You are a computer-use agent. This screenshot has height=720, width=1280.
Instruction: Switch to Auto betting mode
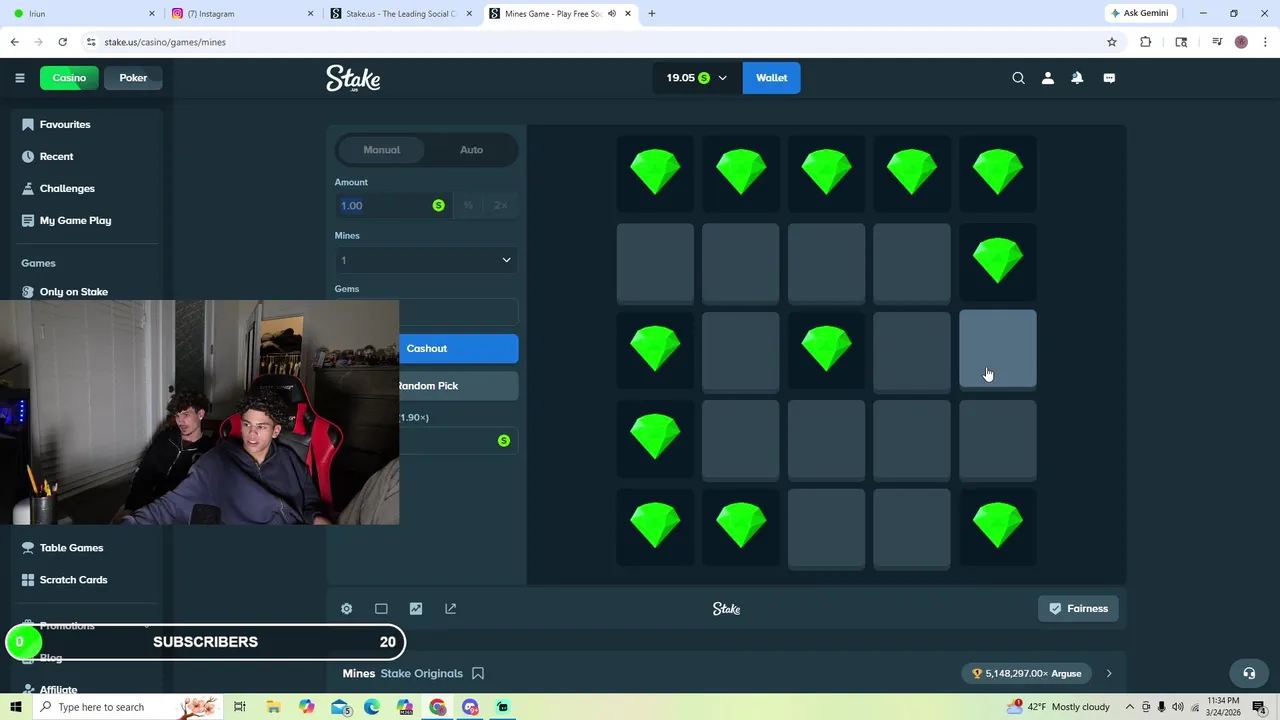click(x=471, y=150)
